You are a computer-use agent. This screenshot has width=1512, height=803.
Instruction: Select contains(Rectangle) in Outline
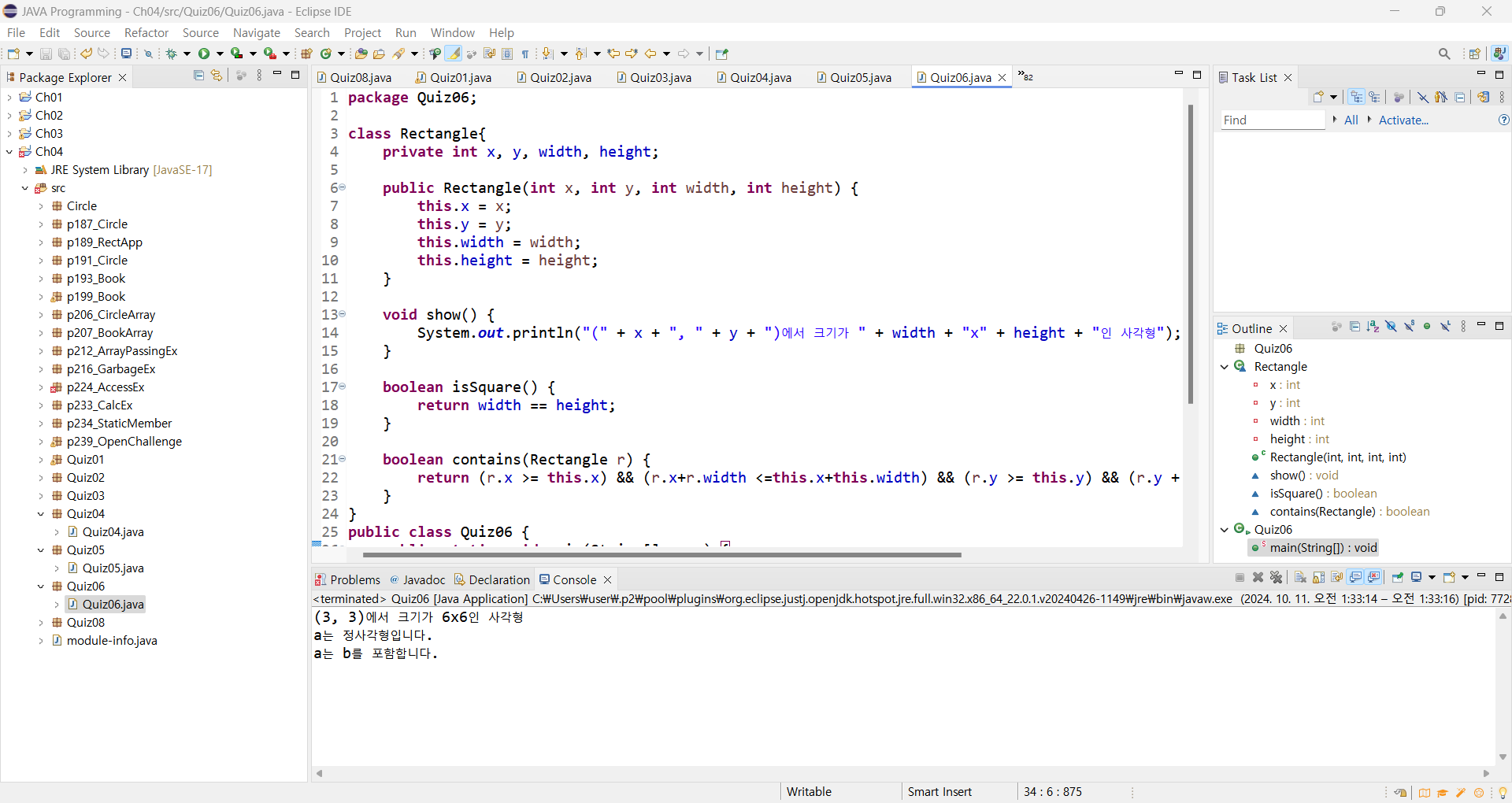pos(1350,511)
